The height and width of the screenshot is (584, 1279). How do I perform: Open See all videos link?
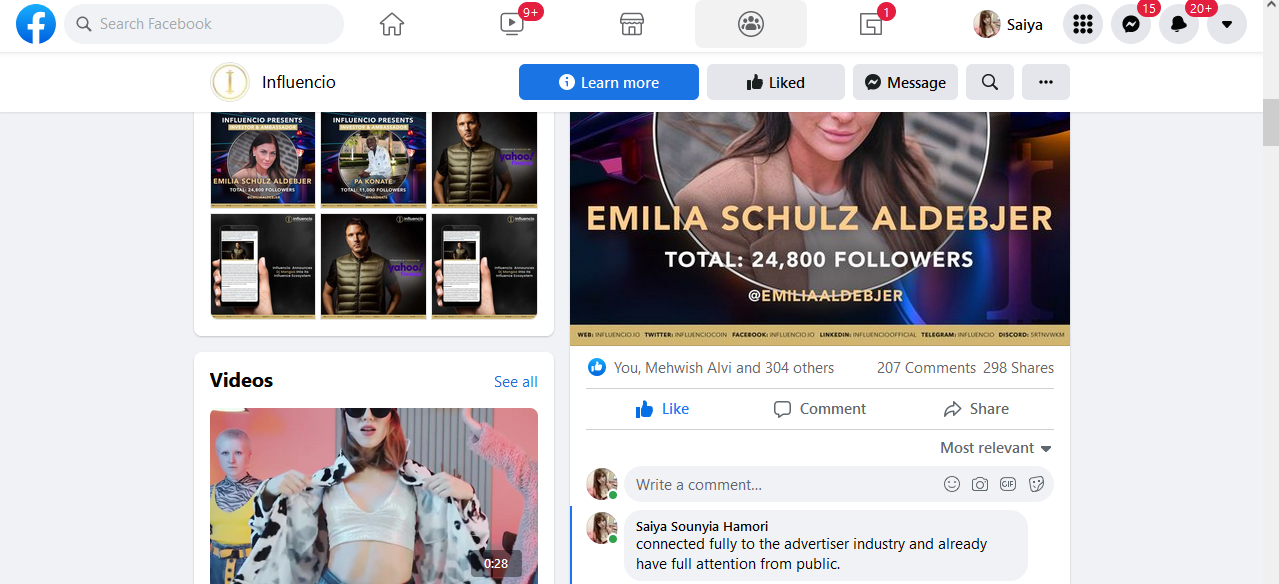pyautogui.click(x=516, y=382)
